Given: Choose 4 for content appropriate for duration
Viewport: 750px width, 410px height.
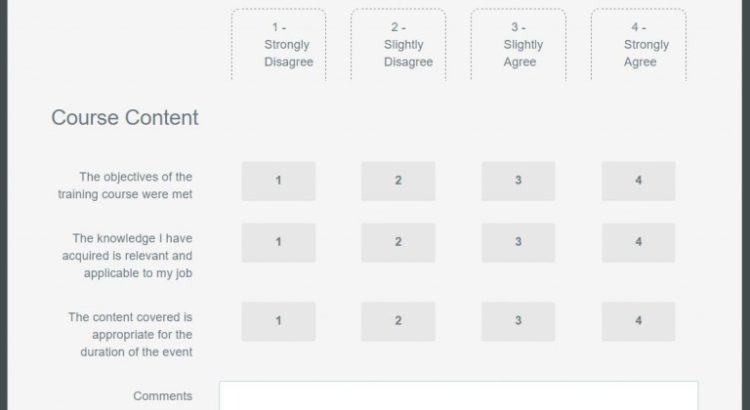Looking at the screenshot, I should [x=638, y=321].
